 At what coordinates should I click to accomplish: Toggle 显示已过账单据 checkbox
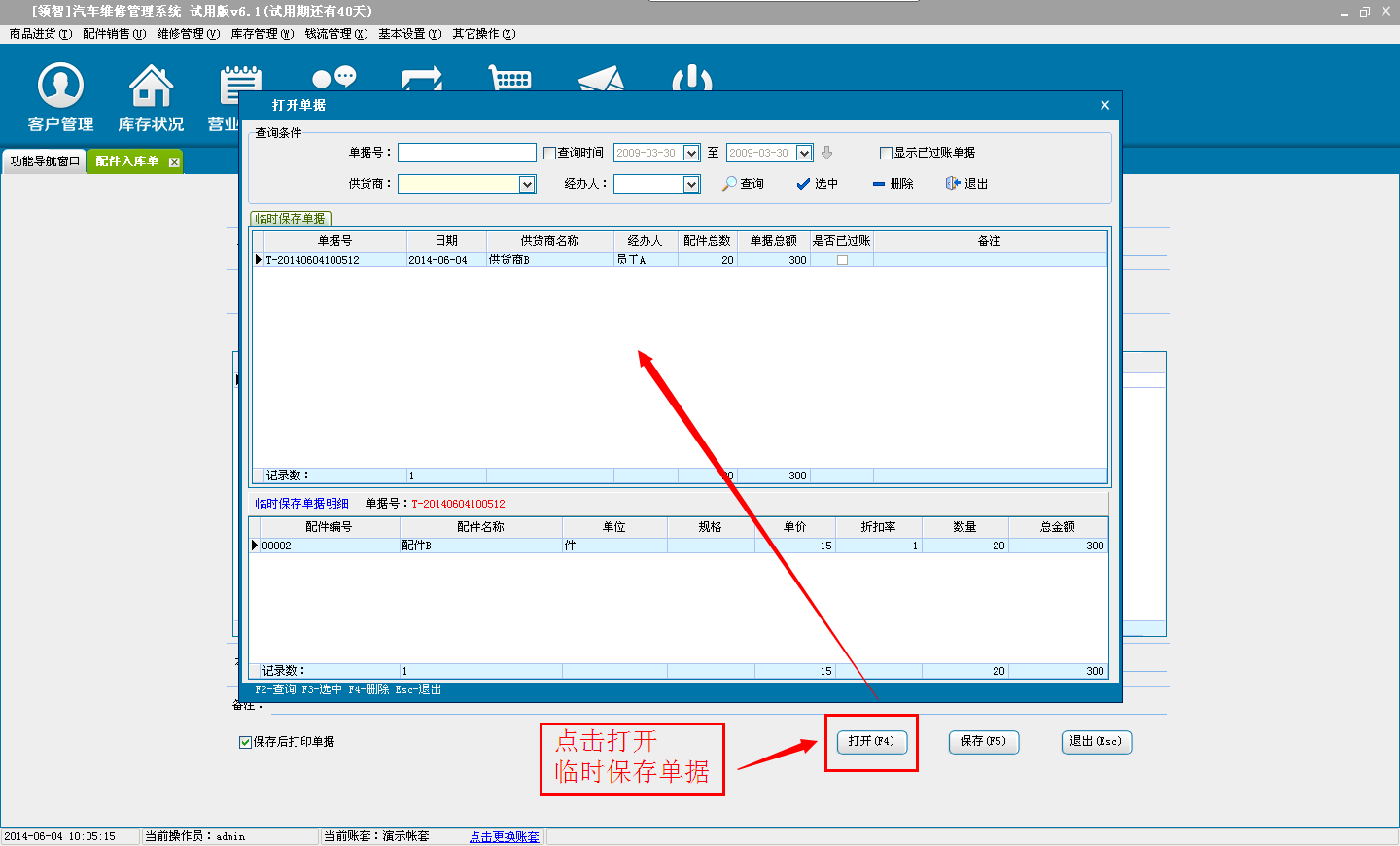tap(886, 153)
